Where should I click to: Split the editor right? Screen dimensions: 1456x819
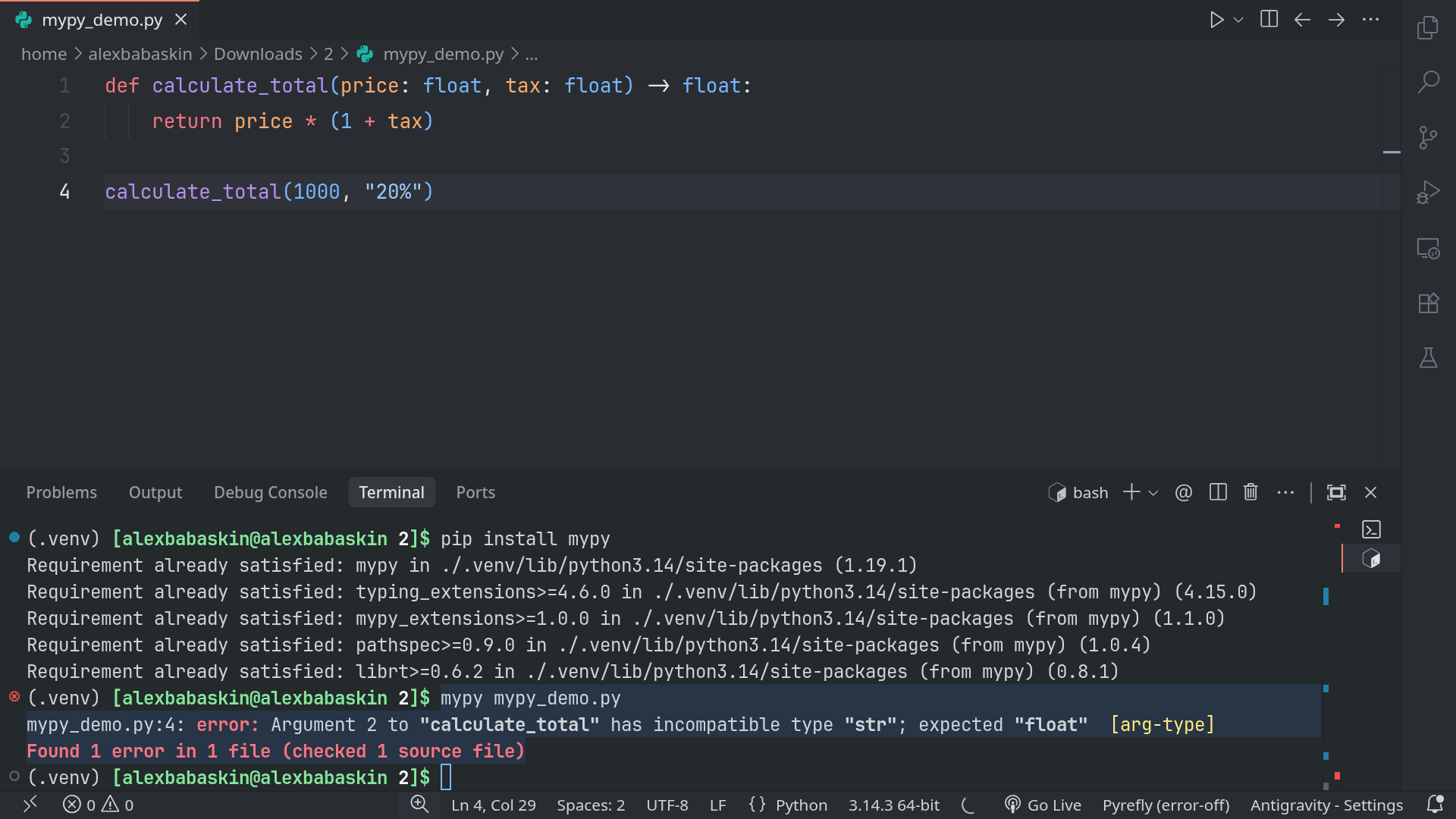click(x=1269, y=20)
